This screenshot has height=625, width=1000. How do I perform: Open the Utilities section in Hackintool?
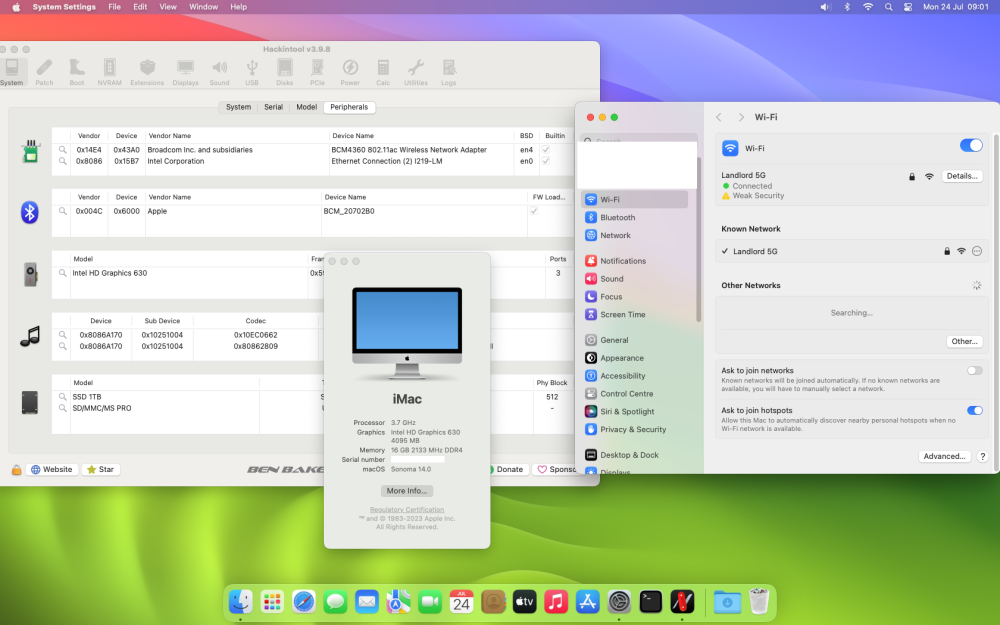[416, 72]
